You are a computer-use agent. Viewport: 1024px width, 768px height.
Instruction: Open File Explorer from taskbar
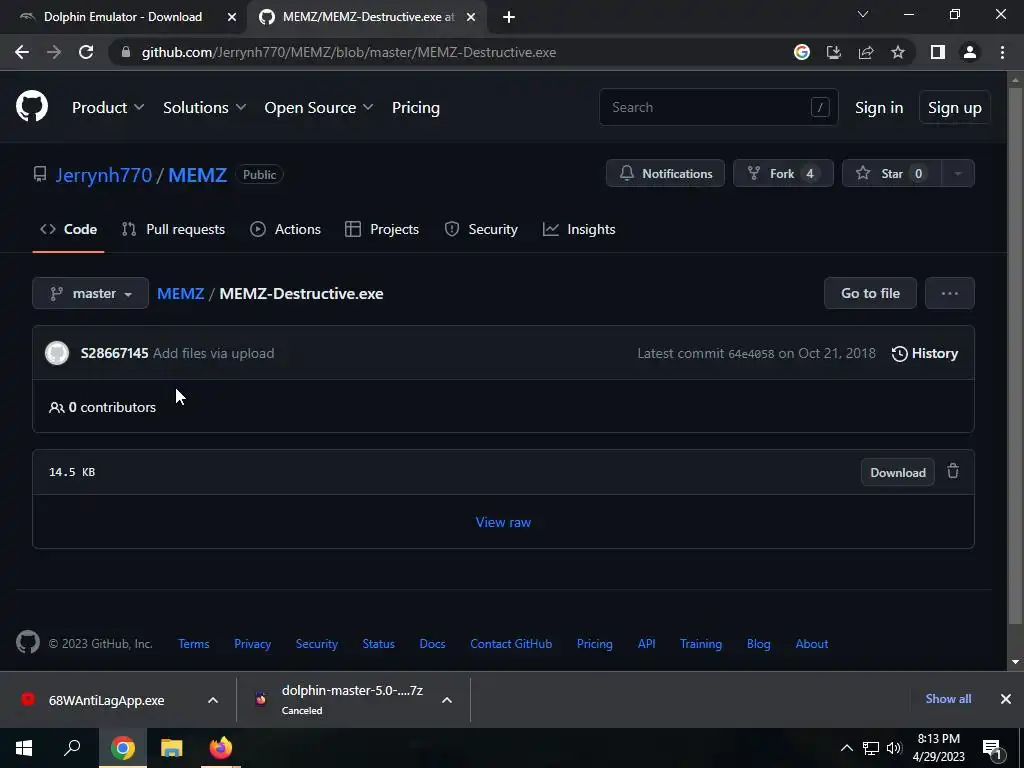click(x=172, y=748)
